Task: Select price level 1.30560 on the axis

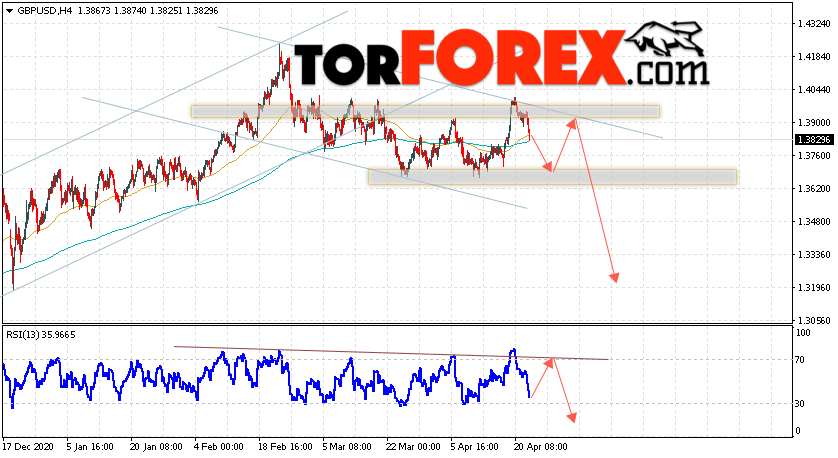Action: click(814, 321)
